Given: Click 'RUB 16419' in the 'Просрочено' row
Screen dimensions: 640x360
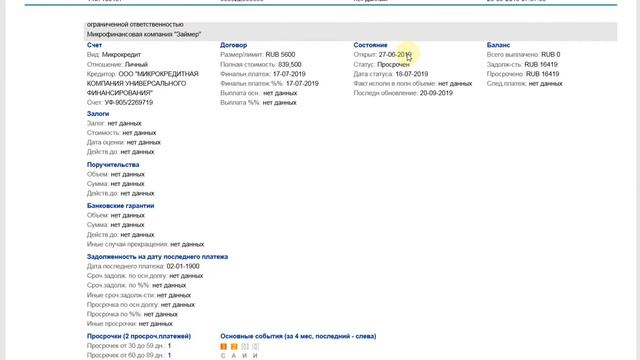Looking at the screenshot, I should (542, 74).
